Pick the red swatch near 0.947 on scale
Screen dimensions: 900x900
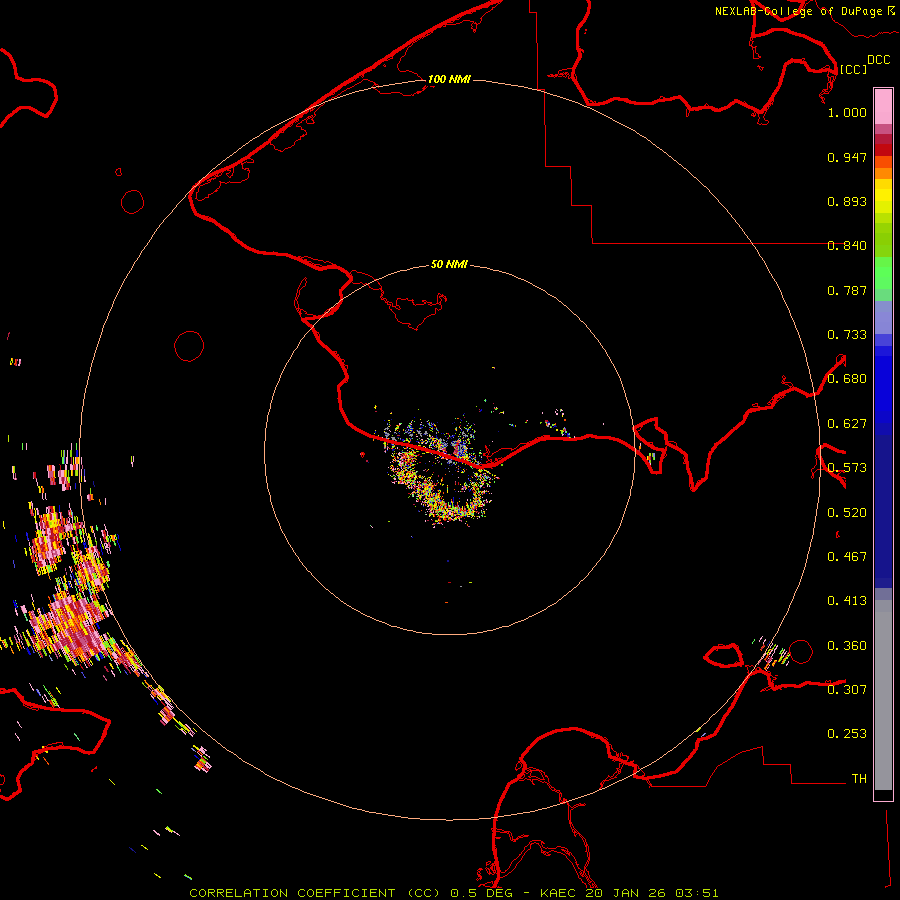[x=883, y=149]
